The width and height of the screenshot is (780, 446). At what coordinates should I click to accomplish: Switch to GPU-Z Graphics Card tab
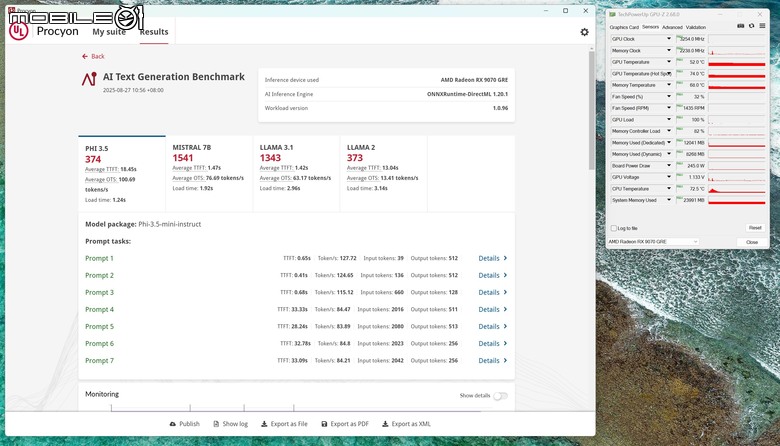624,27
